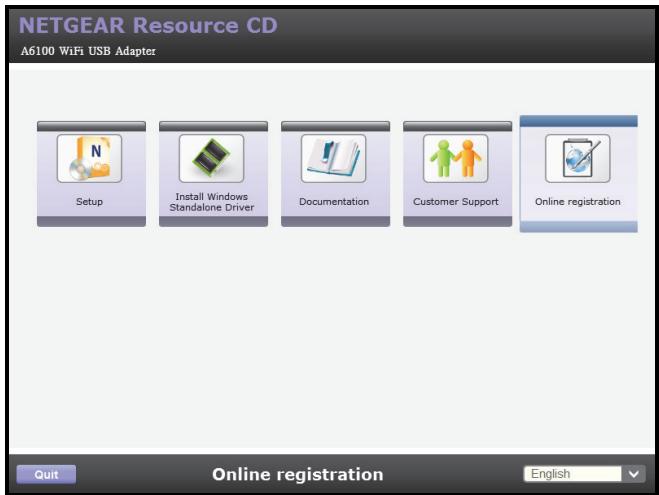Viewport: 659px width, 495px height.
Task: Click the Setup label
Action: (90, 202)
